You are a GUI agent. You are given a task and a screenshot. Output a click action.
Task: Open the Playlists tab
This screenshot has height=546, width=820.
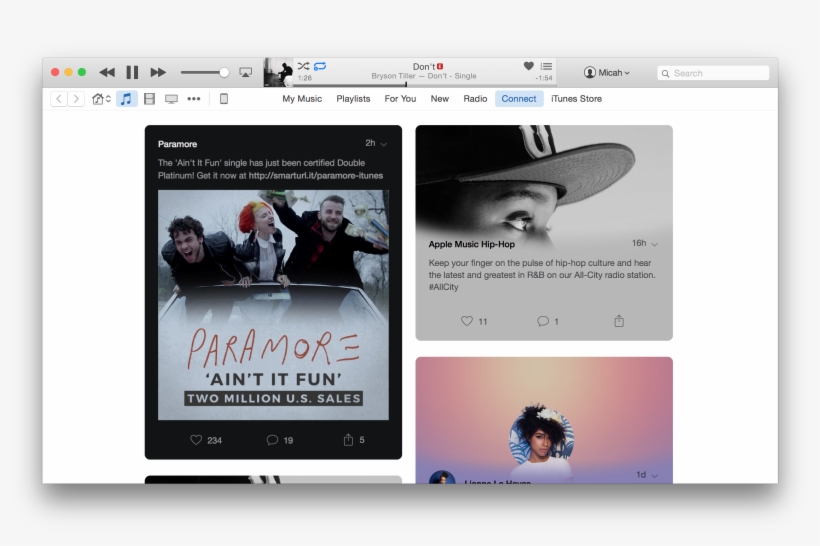(353, 99)
